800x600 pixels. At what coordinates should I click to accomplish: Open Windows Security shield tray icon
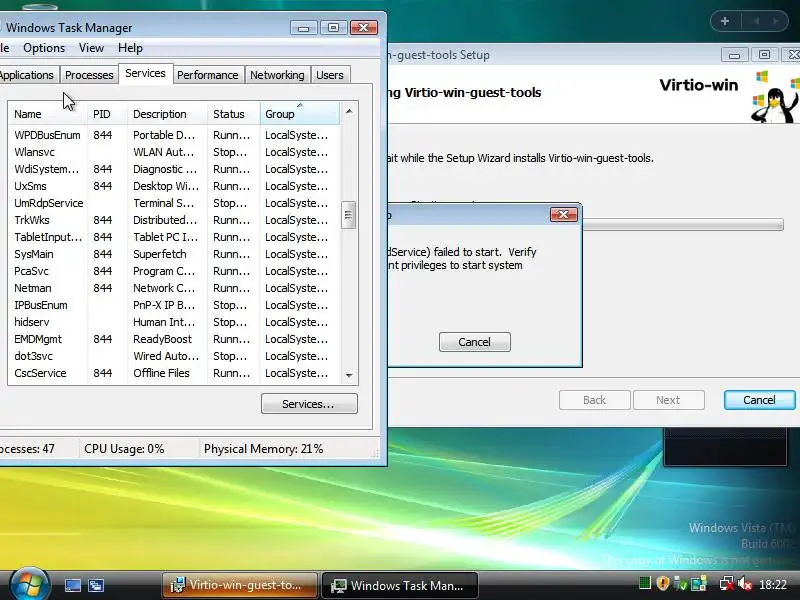tap(663, 583)
